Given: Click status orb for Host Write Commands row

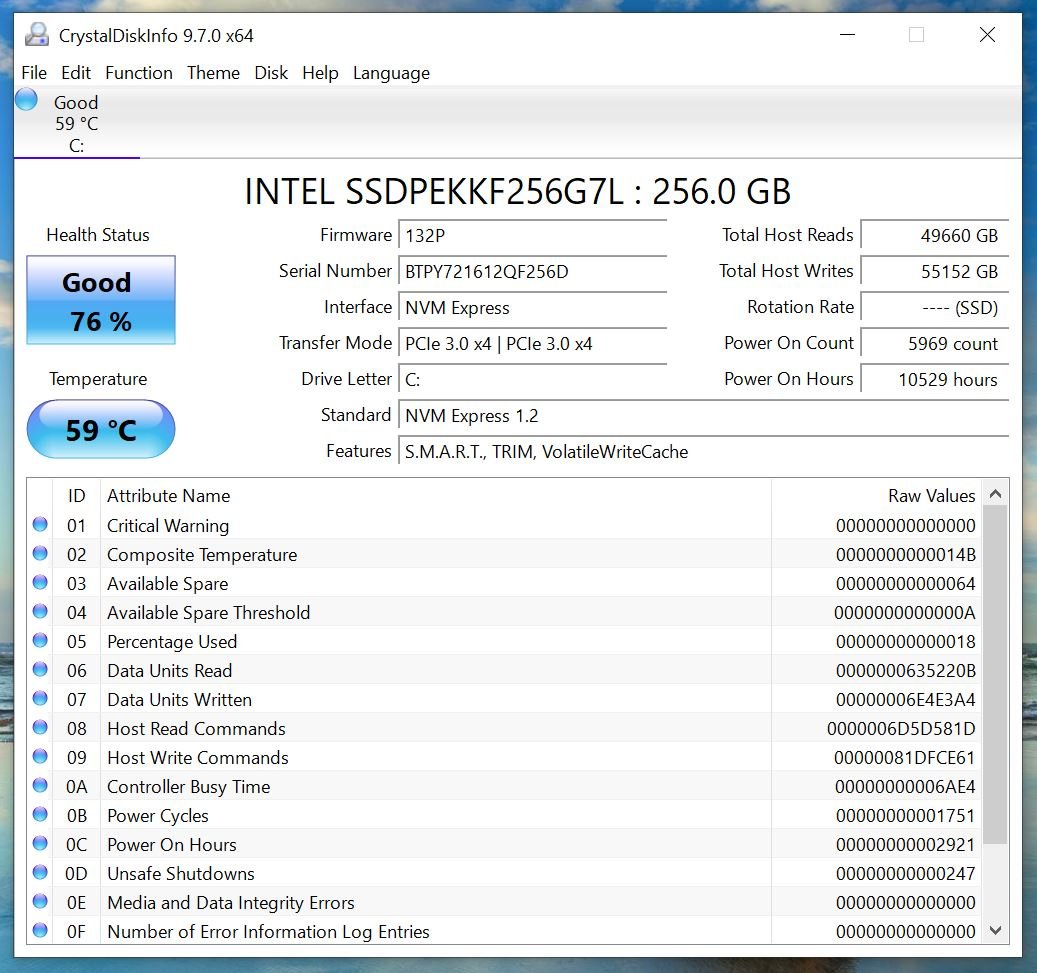Looking at the screenshot, I should coord(40,757).
